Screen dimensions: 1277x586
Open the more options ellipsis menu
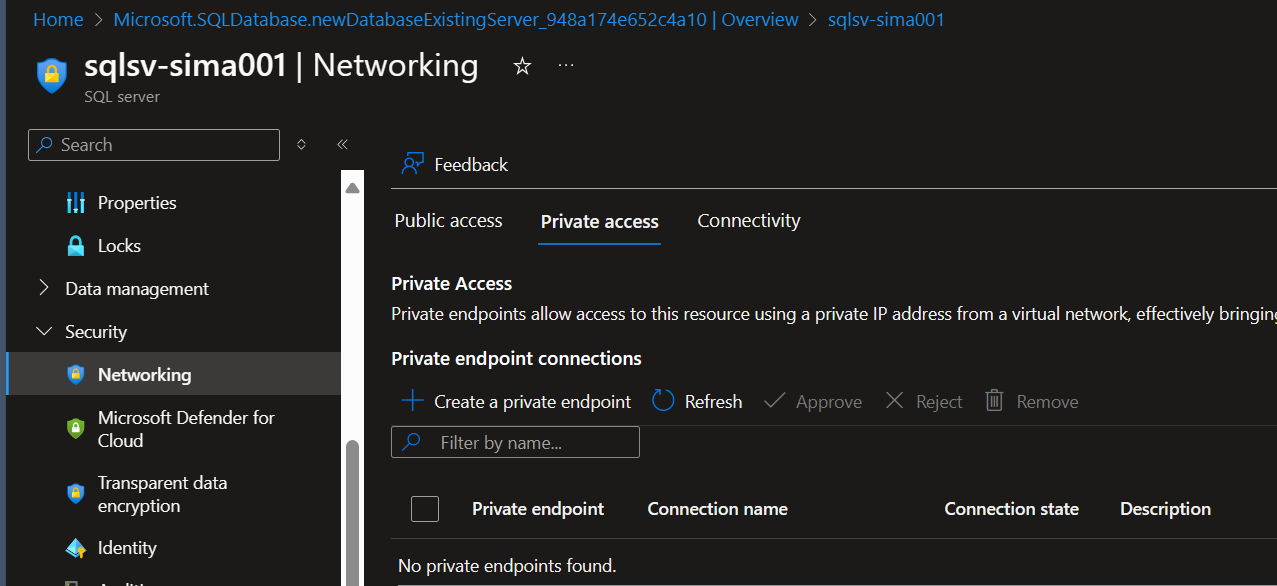566,66
